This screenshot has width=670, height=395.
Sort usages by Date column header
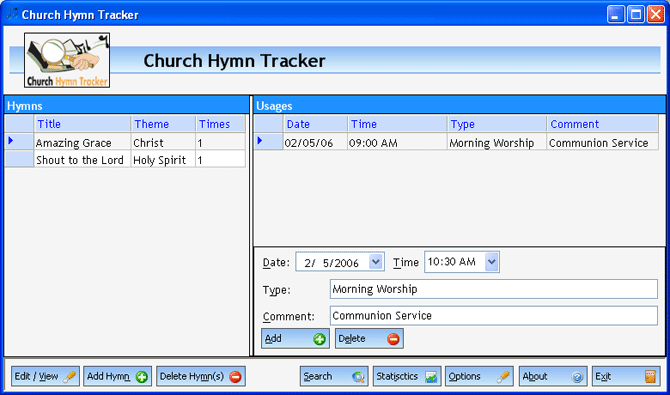[x=315, y=124]
